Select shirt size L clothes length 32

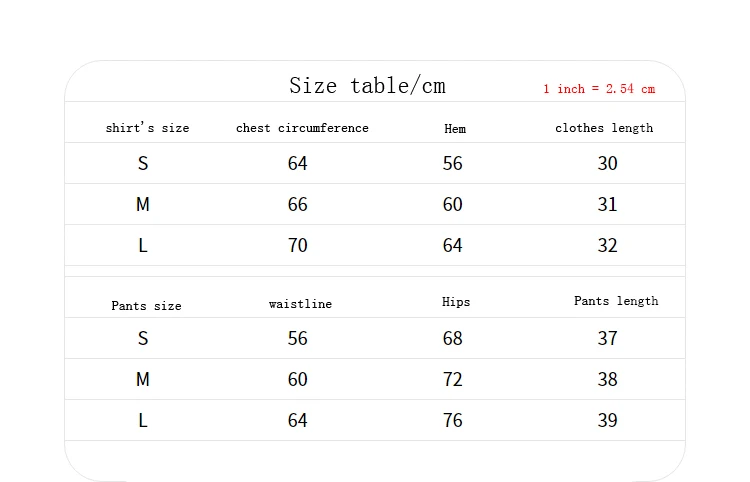point(608,246)
